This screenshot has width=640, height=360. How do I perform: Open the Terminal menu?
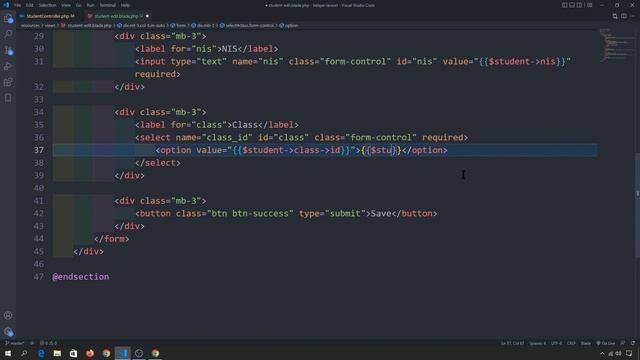point(108,5)
